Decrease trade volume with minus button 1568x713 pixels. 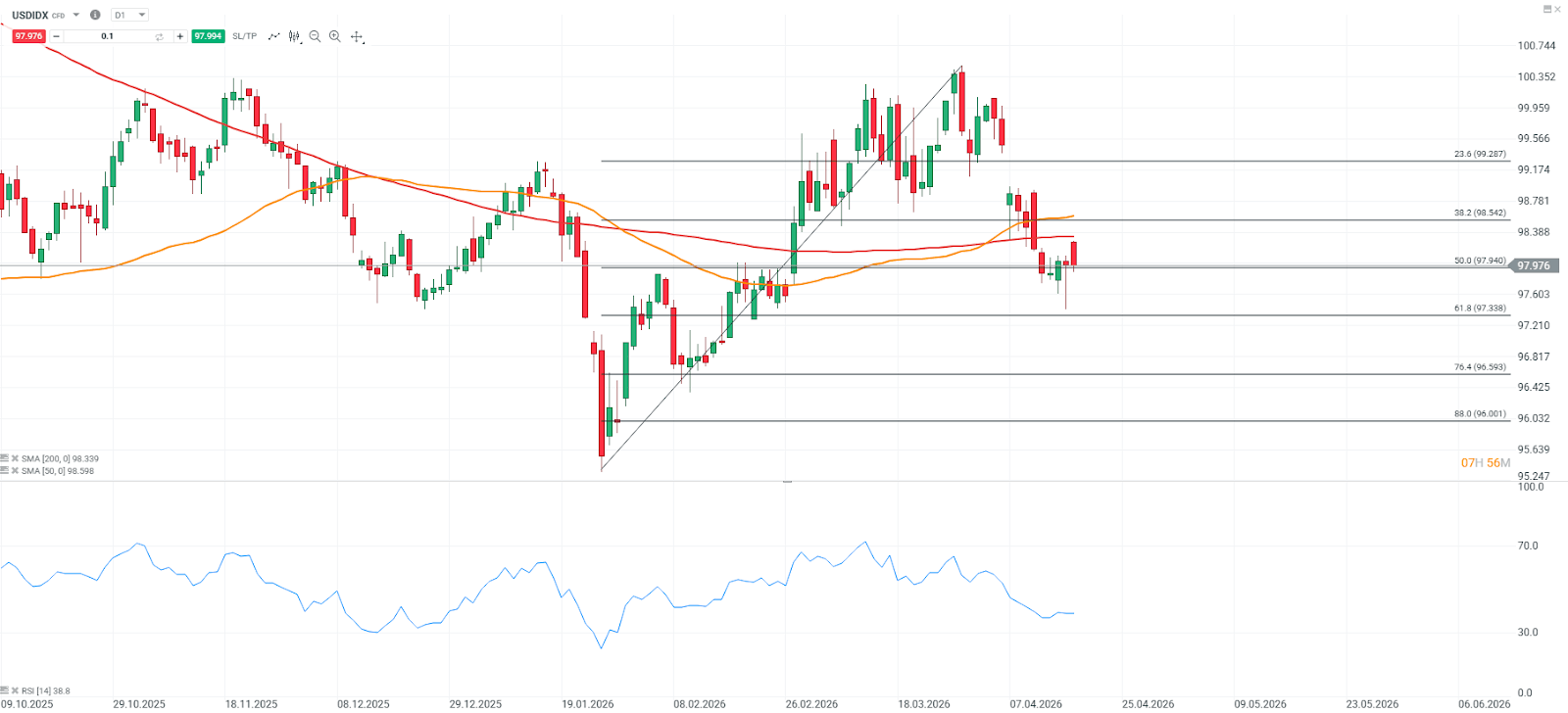pos(56,36)
